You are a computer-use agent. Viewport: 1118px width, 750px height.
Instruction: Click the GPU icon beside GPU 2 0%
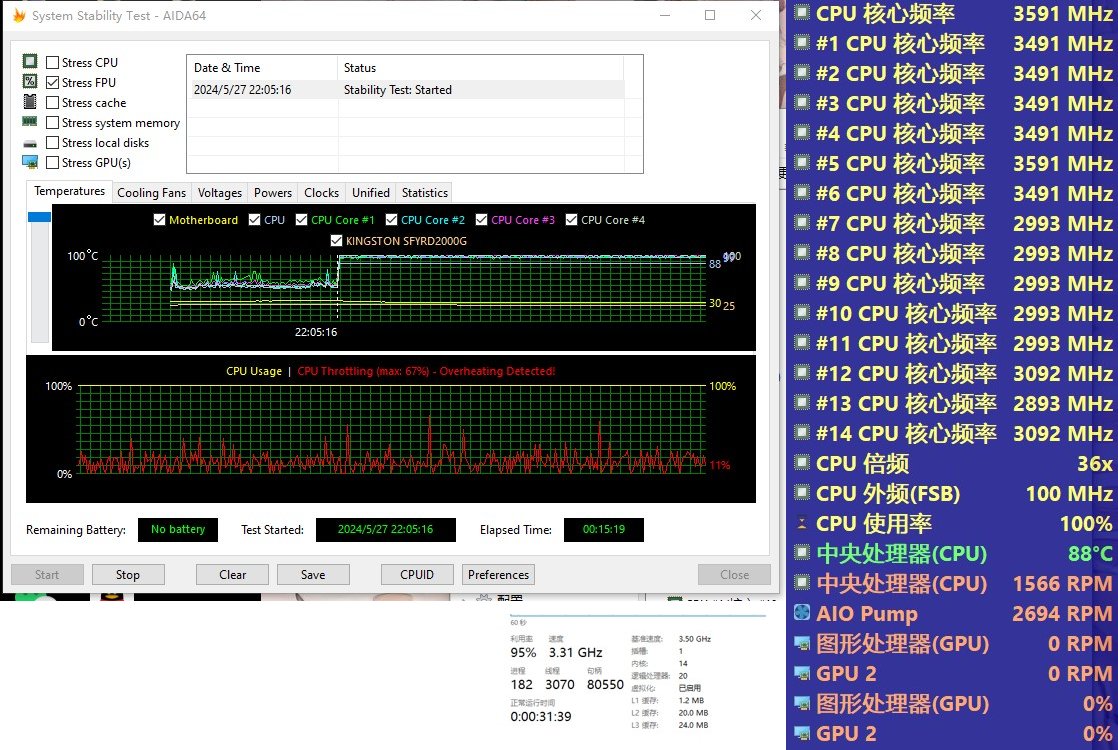[x=802, y=734]
